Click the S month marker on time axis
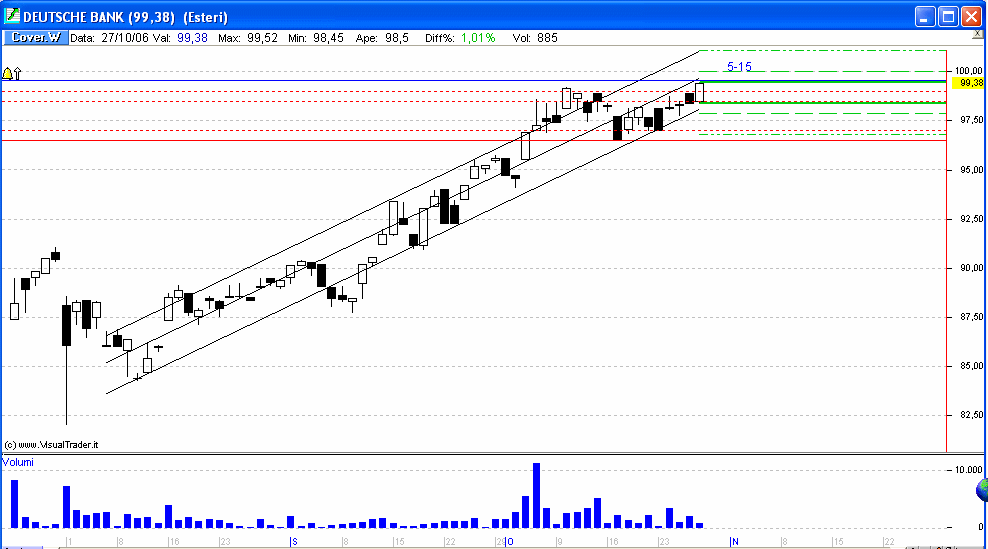This screenshot has width=988, height=549. pos(294,541)
